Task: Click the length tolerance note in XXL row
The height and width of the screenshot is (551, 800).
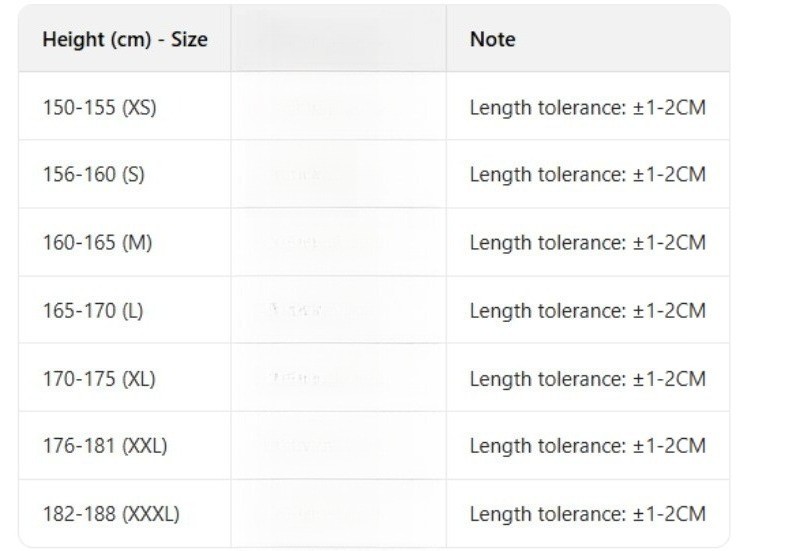Action: (587, 446)
